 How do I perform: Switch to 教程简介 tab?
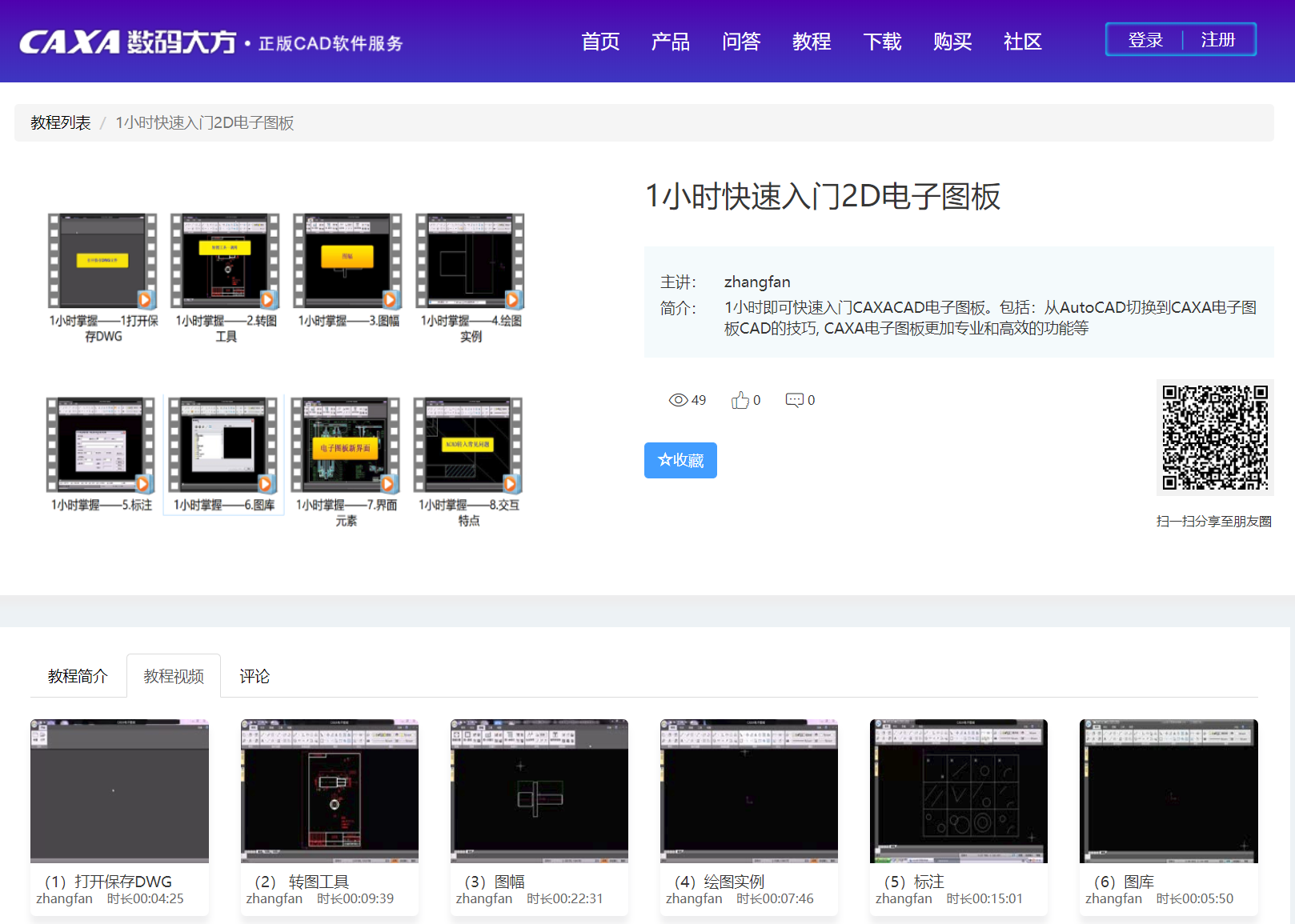click(78, 676)
